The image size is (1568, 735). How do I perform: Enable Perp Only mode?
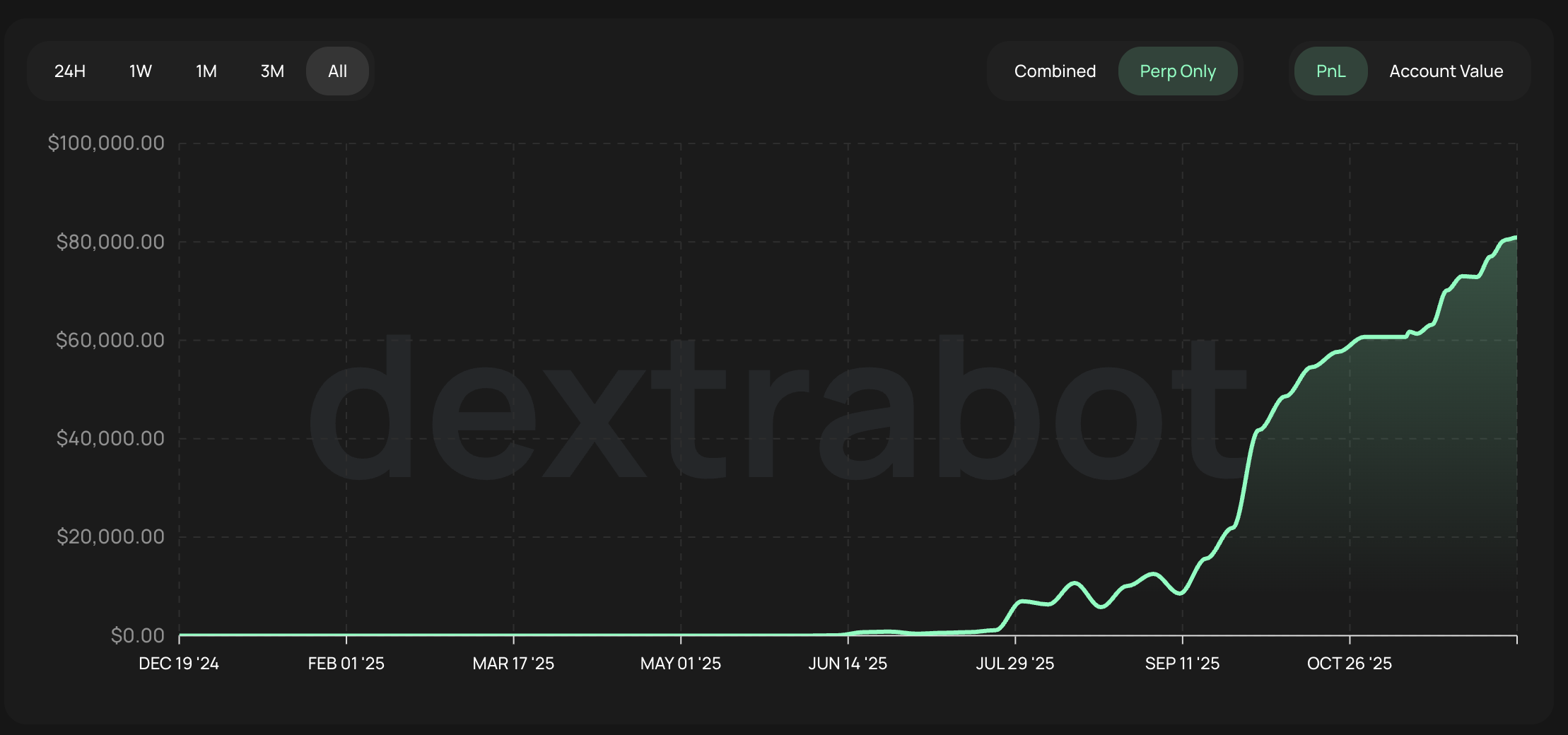[1178, 71]
